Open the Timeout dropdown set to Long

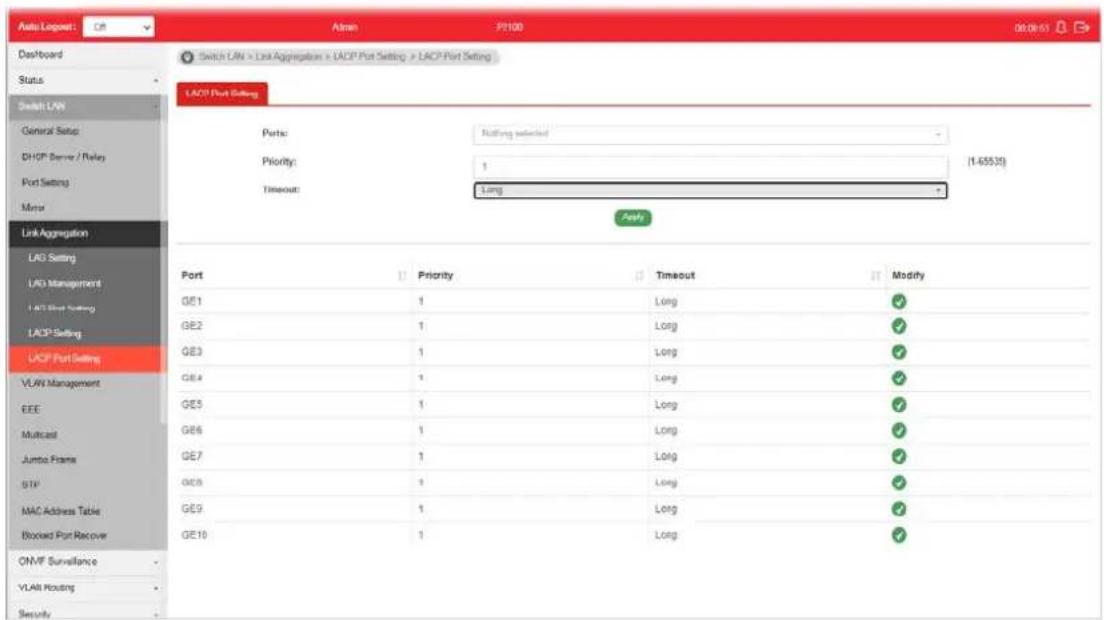tap(710, 190)
